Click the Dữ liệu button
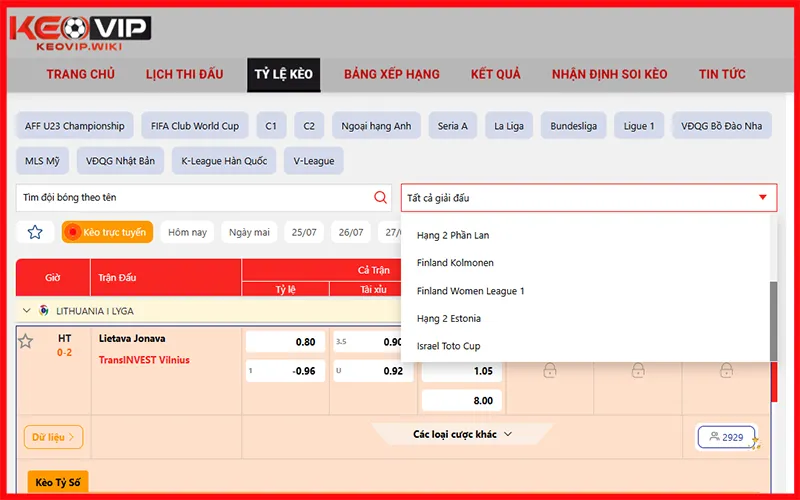Viewport: 800px width, 500px height. coord(53,437)
